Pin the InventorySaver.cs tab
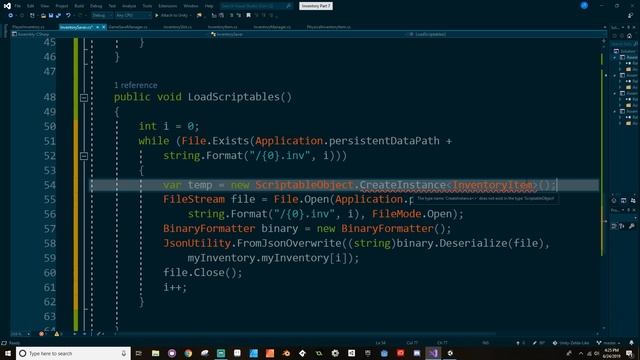The image size is (640, 360). click(x=98, y=27)
